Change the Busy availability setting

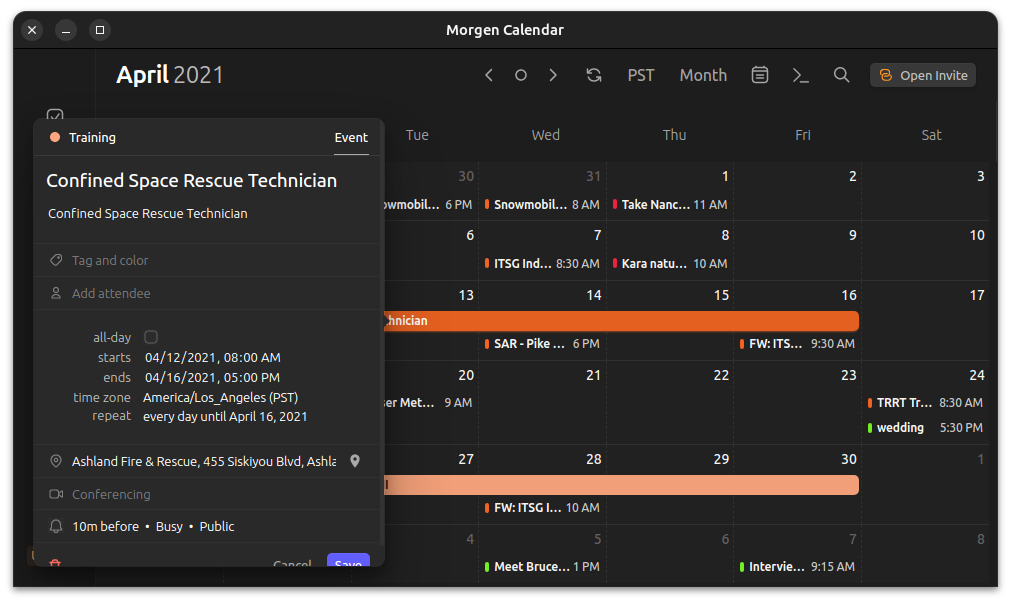tap(169, 526)
